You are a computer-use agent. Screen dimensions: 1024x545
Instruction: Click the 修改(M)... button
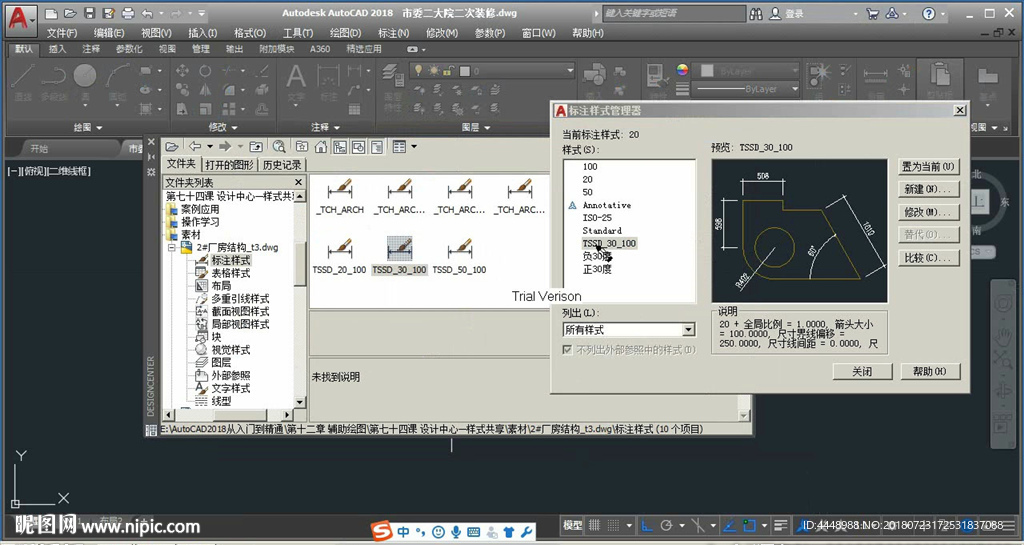click(929, 212)
